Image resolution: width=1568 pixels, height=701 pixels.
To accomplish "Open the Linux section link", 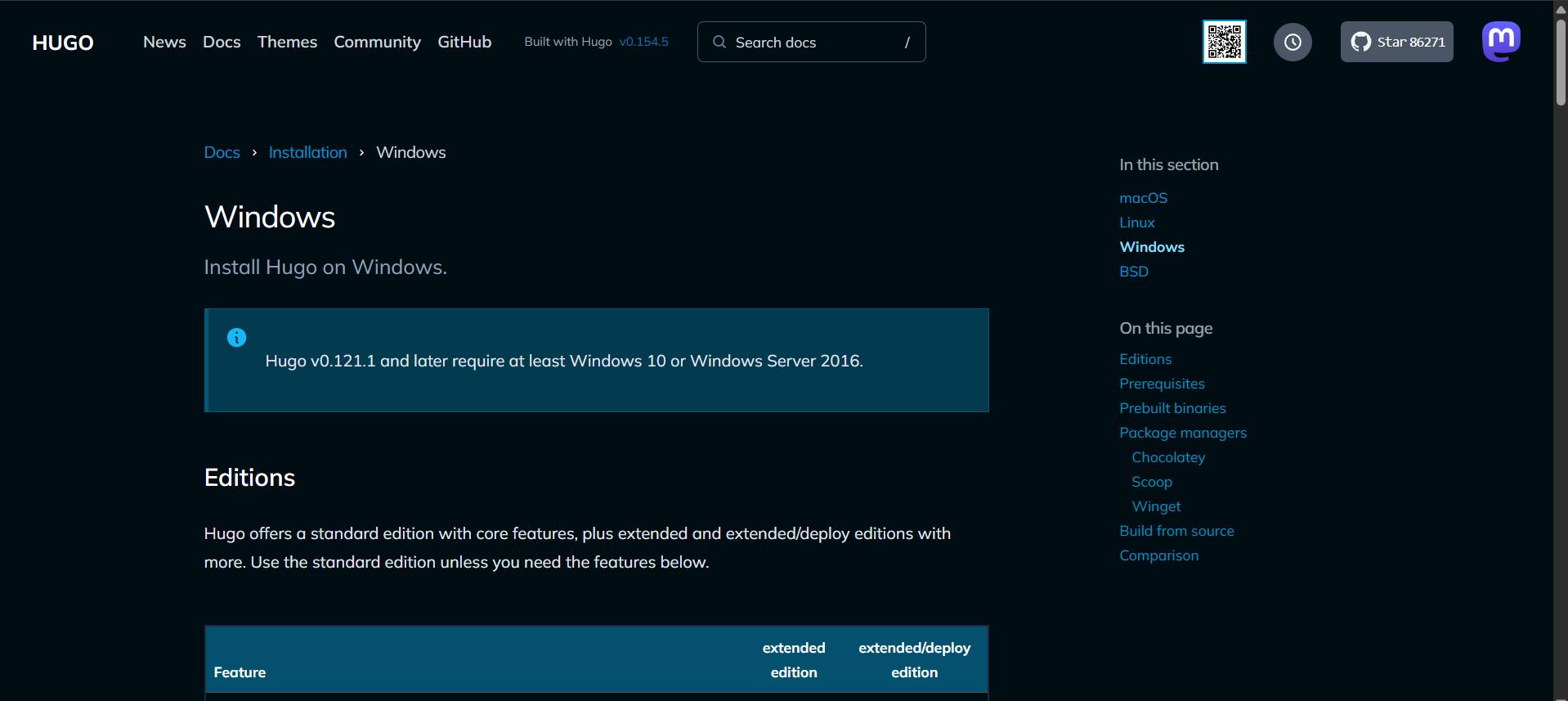I will [x=1136, y=222].
